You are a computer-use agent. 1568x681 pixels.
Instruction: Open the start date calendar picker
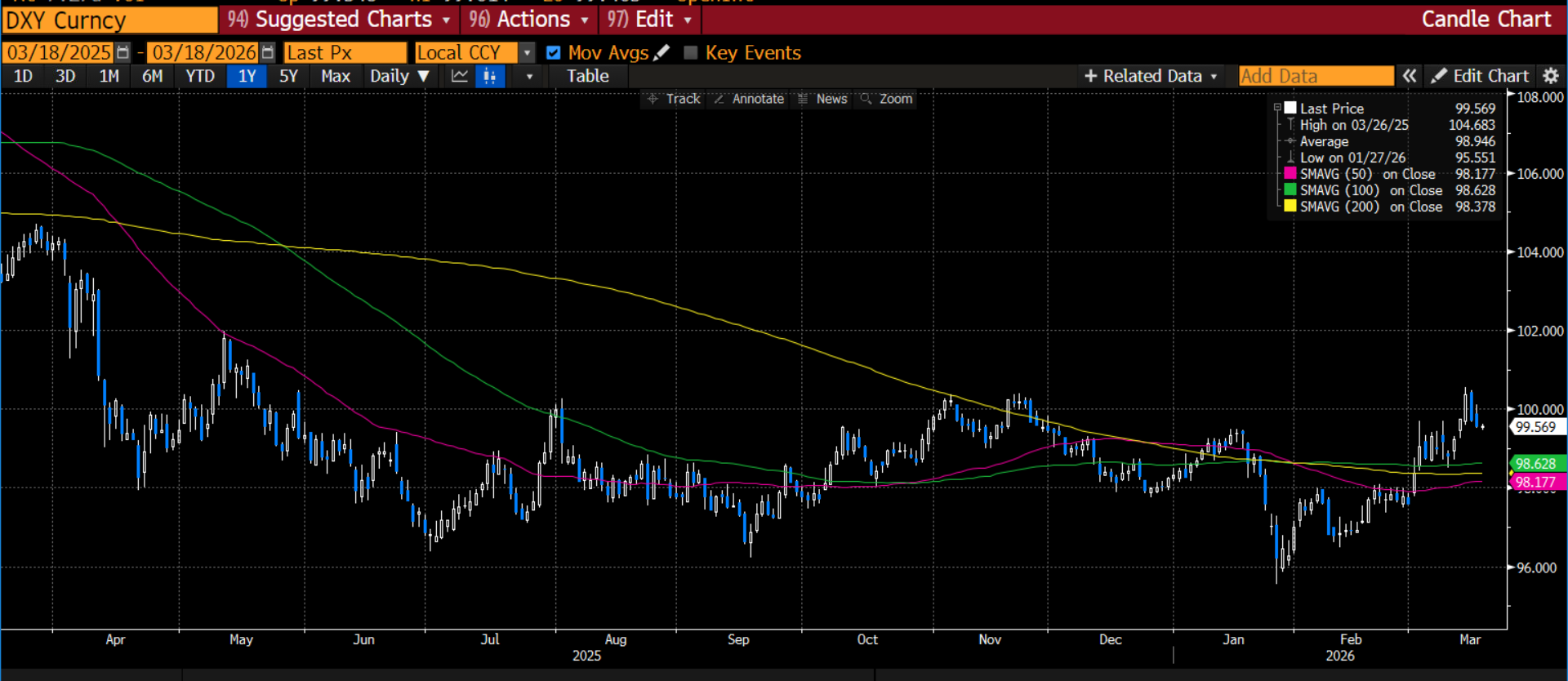click(122, 53)
